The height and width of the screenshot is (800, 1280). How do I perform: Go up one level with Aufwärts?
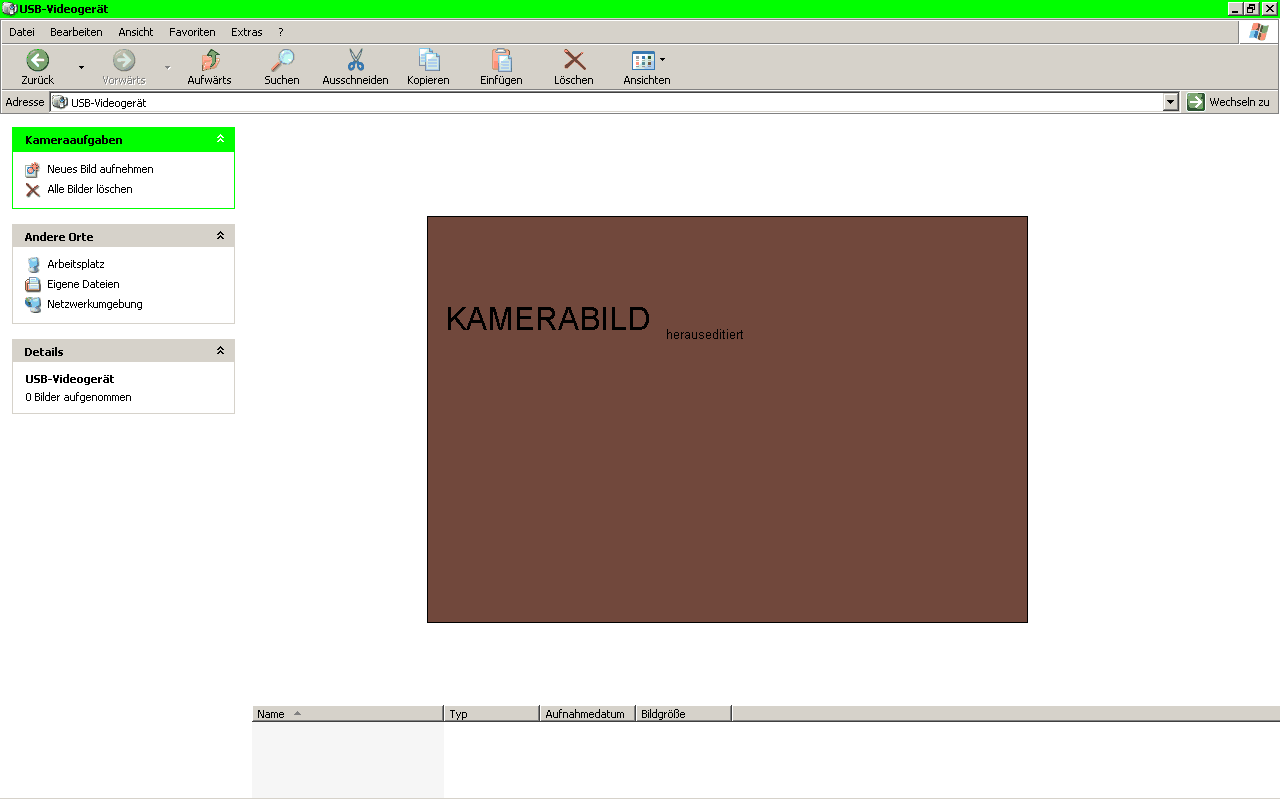pyautogui.click(x=210, y=67)
